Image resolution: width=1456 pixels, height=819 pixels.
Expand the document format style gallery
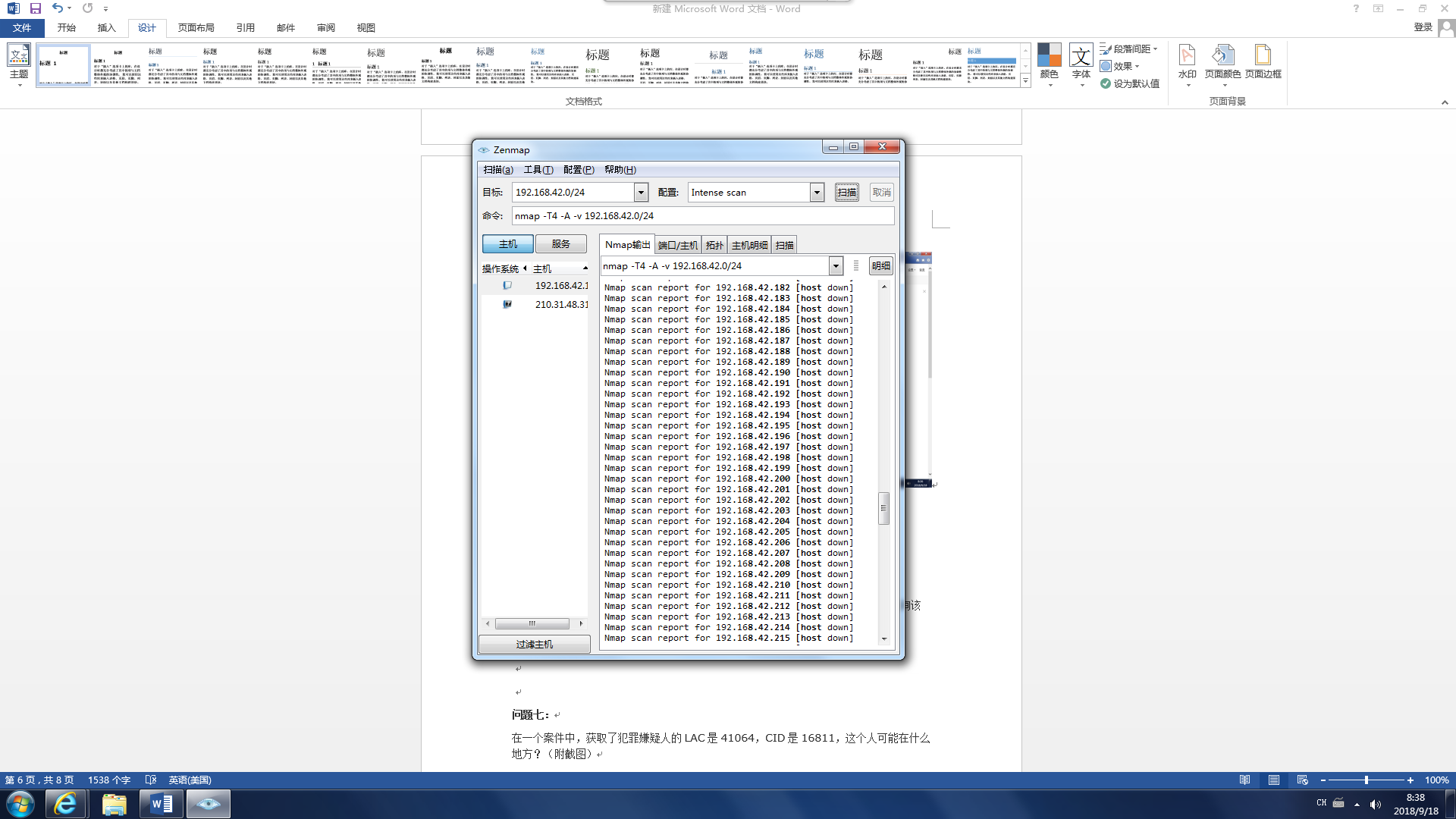click(1025, 81)
